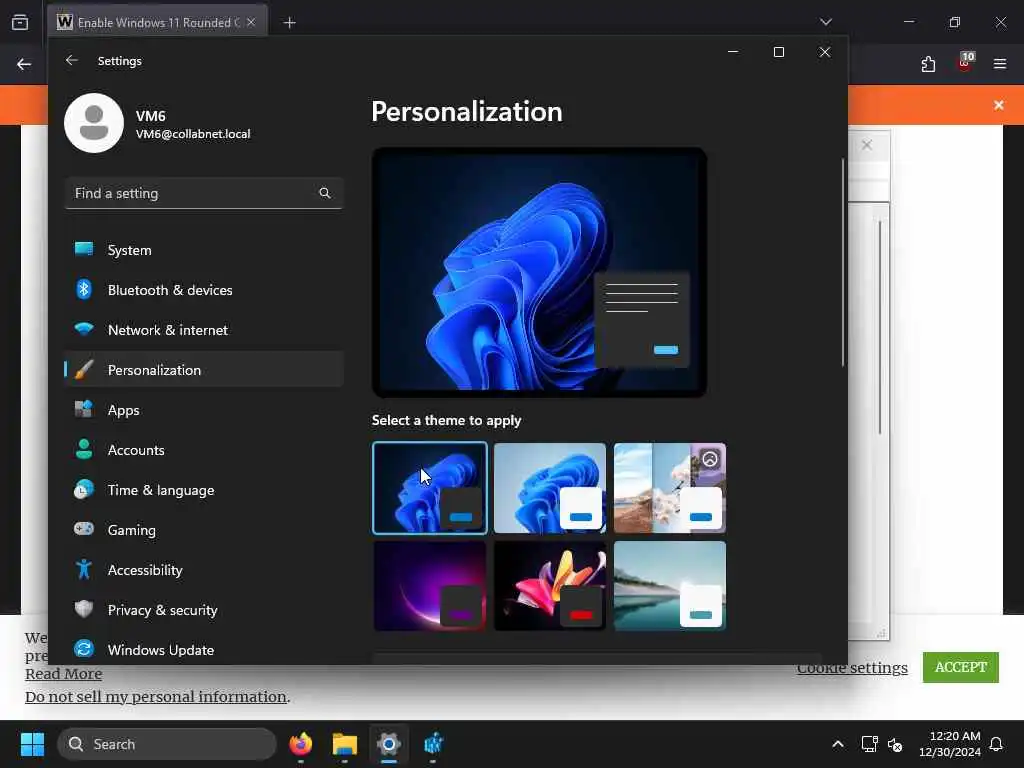Image resolution: width=1024 pixels, height=768 pixels.
Task: Go back in Settings window
Action: (x=72, y=60)
